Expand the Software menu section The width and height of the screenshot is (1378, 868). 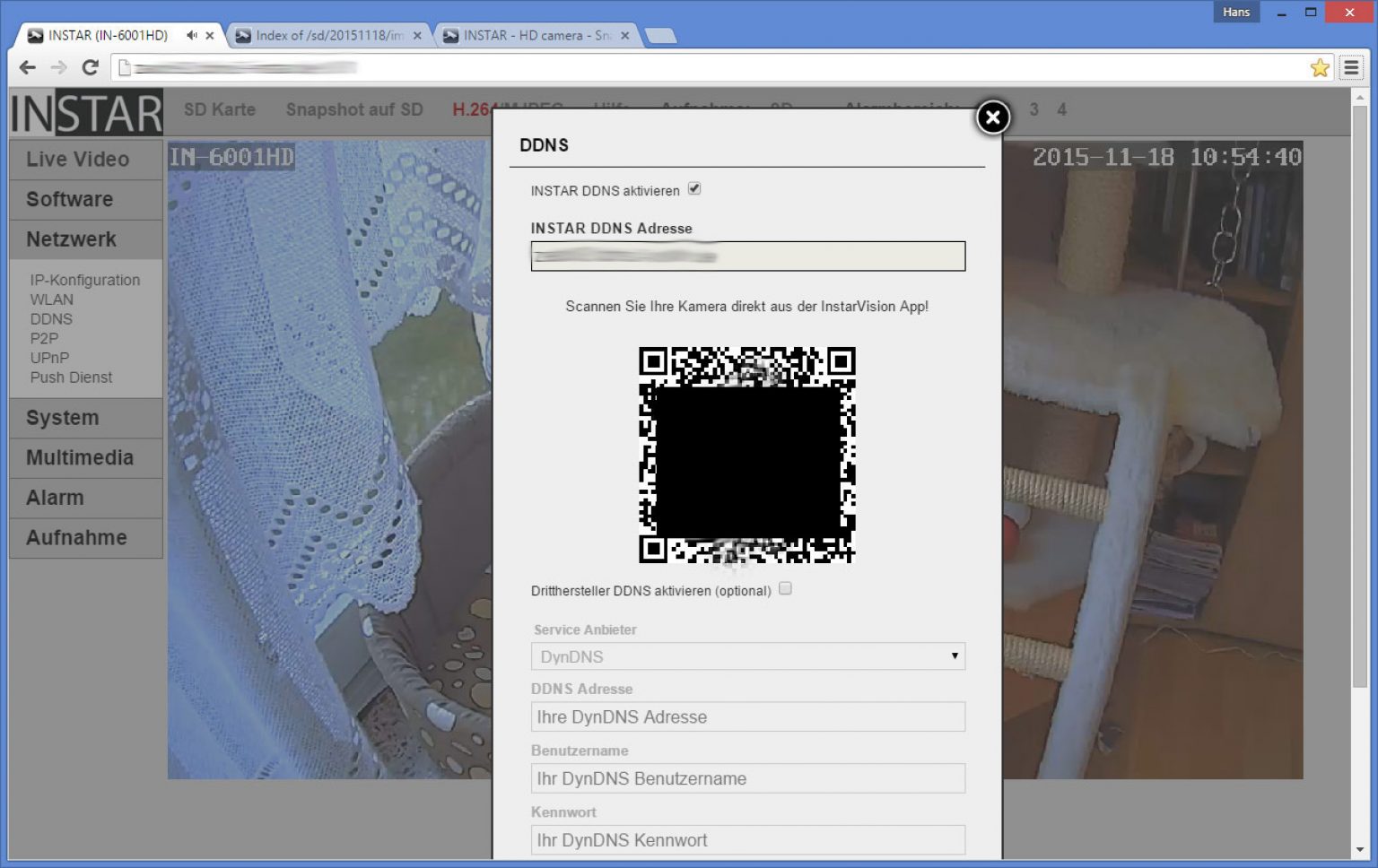click(86, 199)
